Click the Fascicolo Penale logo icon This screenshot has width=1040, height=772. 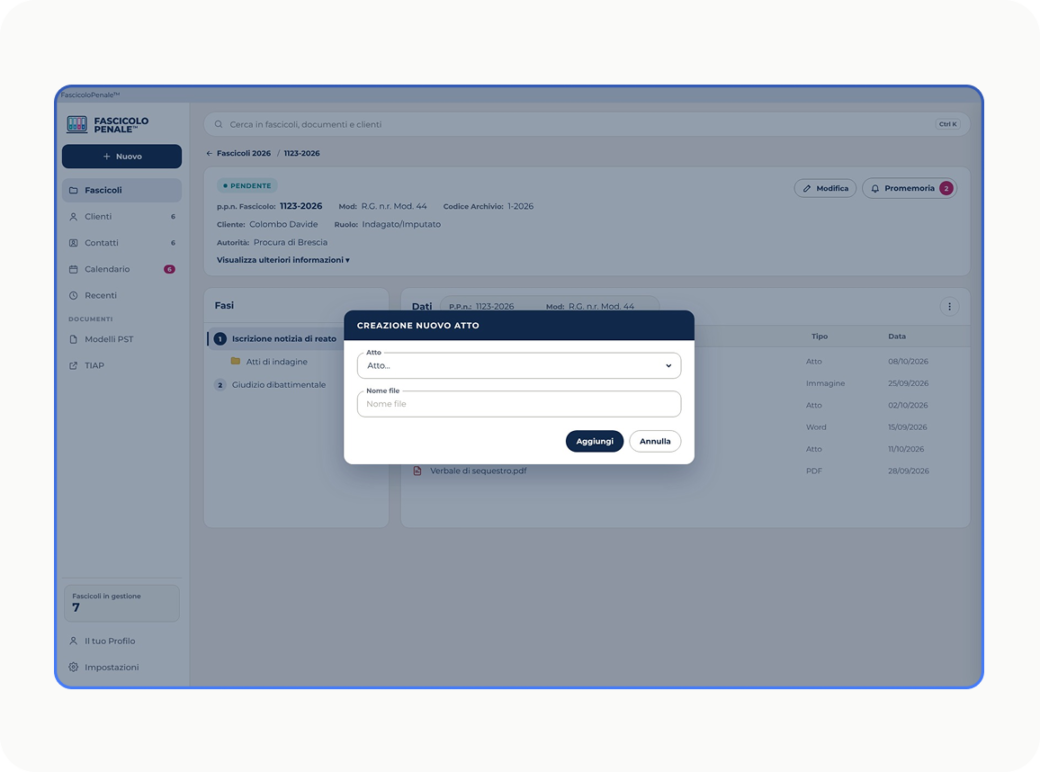pyautogui.click(x=77, y=124)
